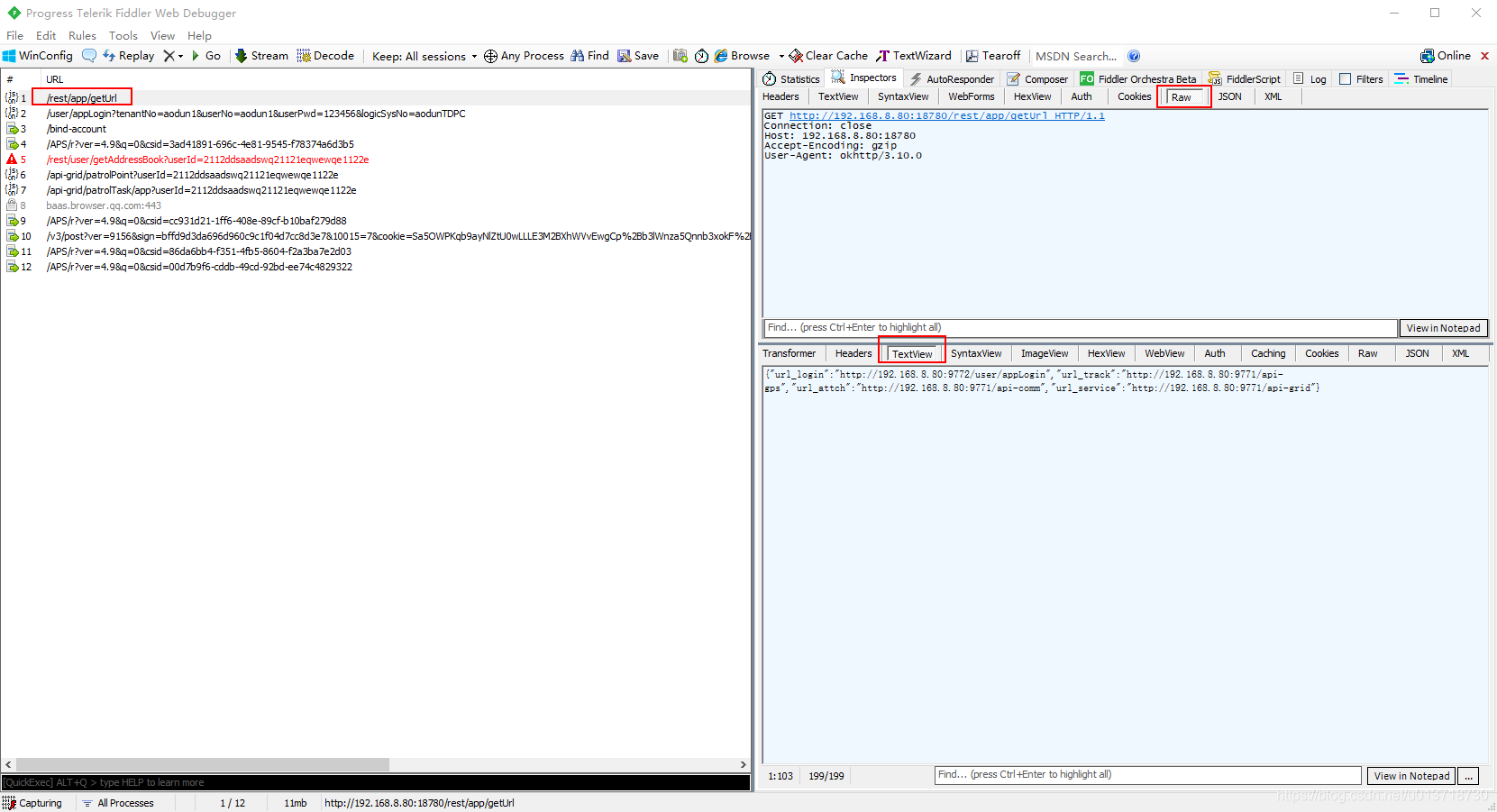Click the Go resume button
The image size is (1497, 812).
point(206,56)
